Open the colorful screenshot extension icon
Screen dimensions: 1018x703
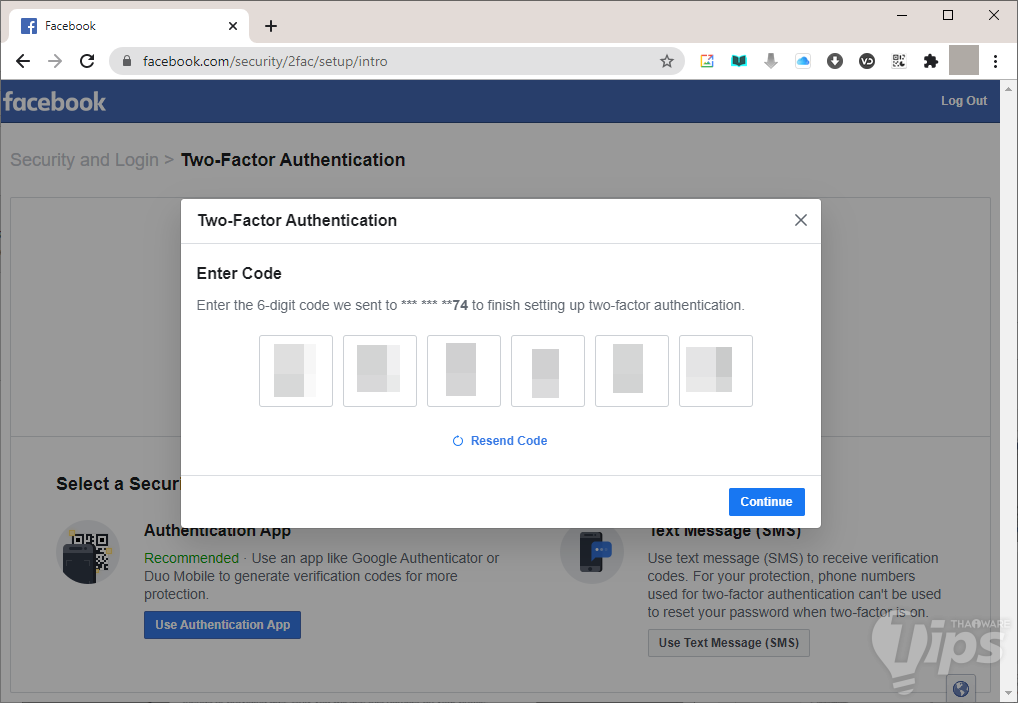[x=707, y=61]
